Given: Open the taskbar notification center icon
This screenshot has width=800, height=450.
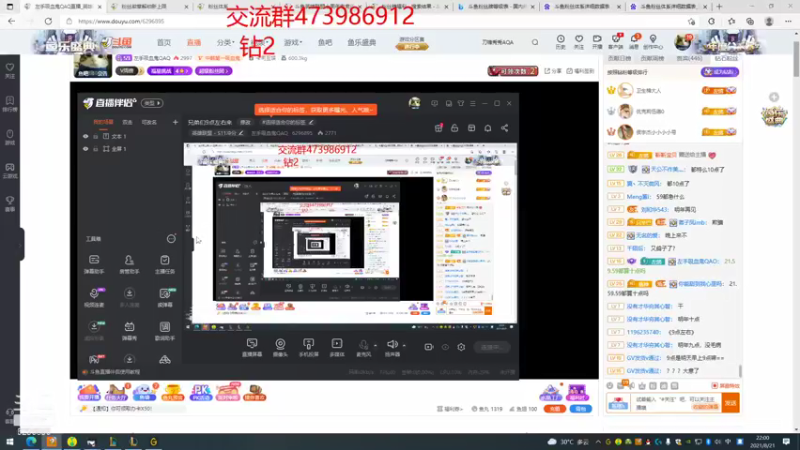Looking at the screenshot, I should point(786,441).
